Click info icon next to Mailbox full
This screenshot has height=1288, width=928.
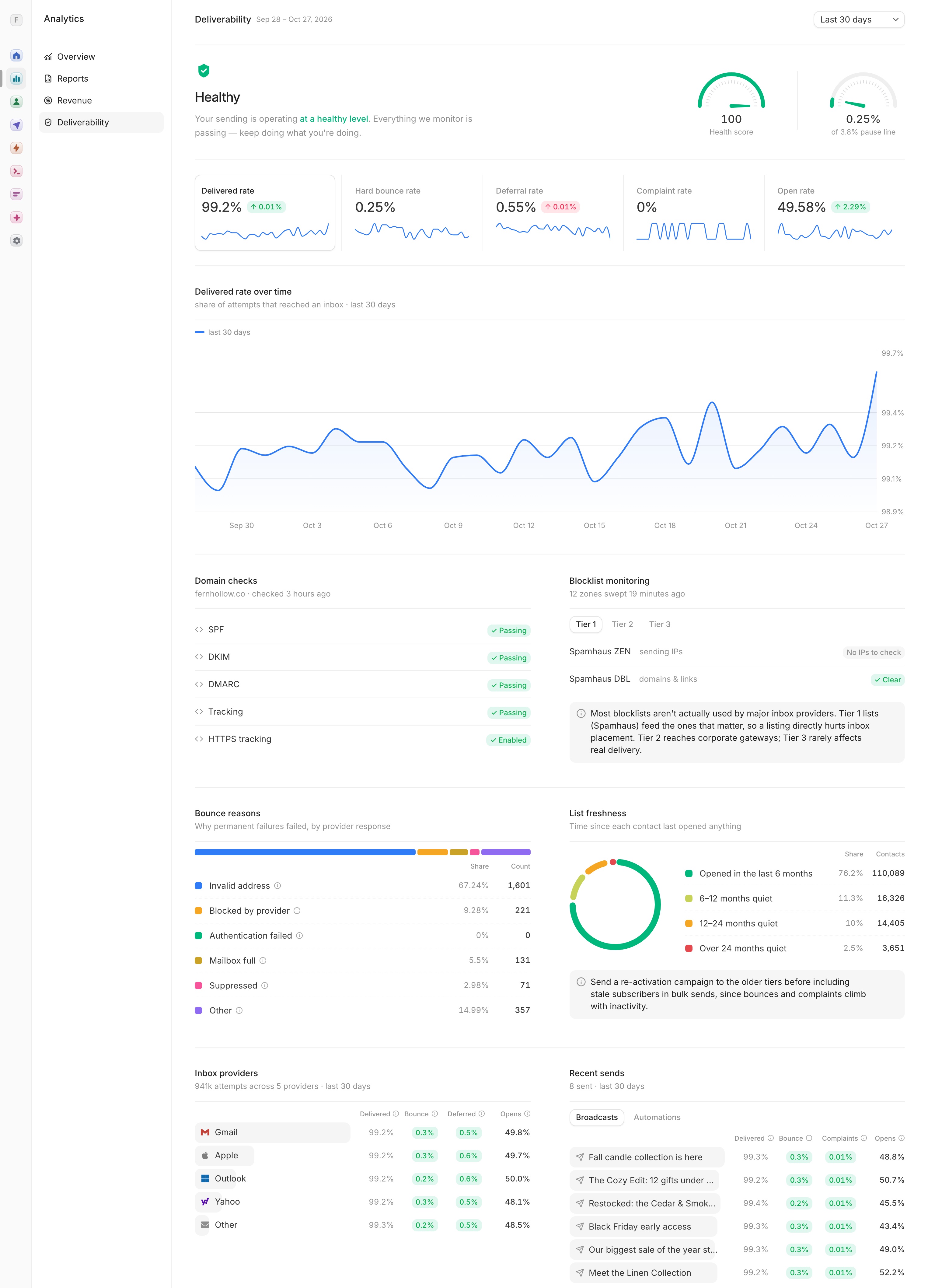click(x=263, y=961)
